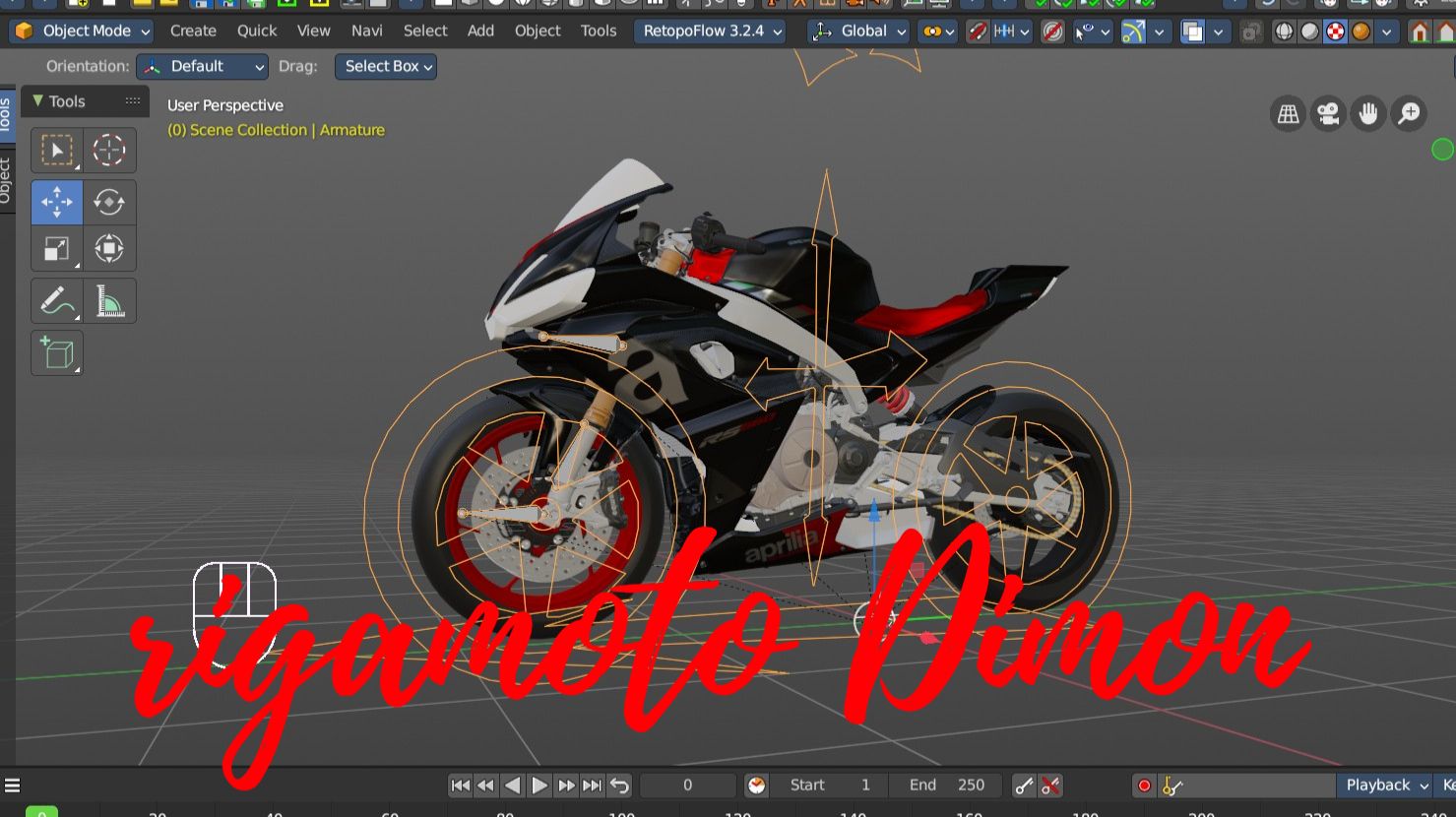The height and width of the screenshot is (817, 1456).
Task: Open the visibility and selectability dropdown
Action: pos(1092,31)
